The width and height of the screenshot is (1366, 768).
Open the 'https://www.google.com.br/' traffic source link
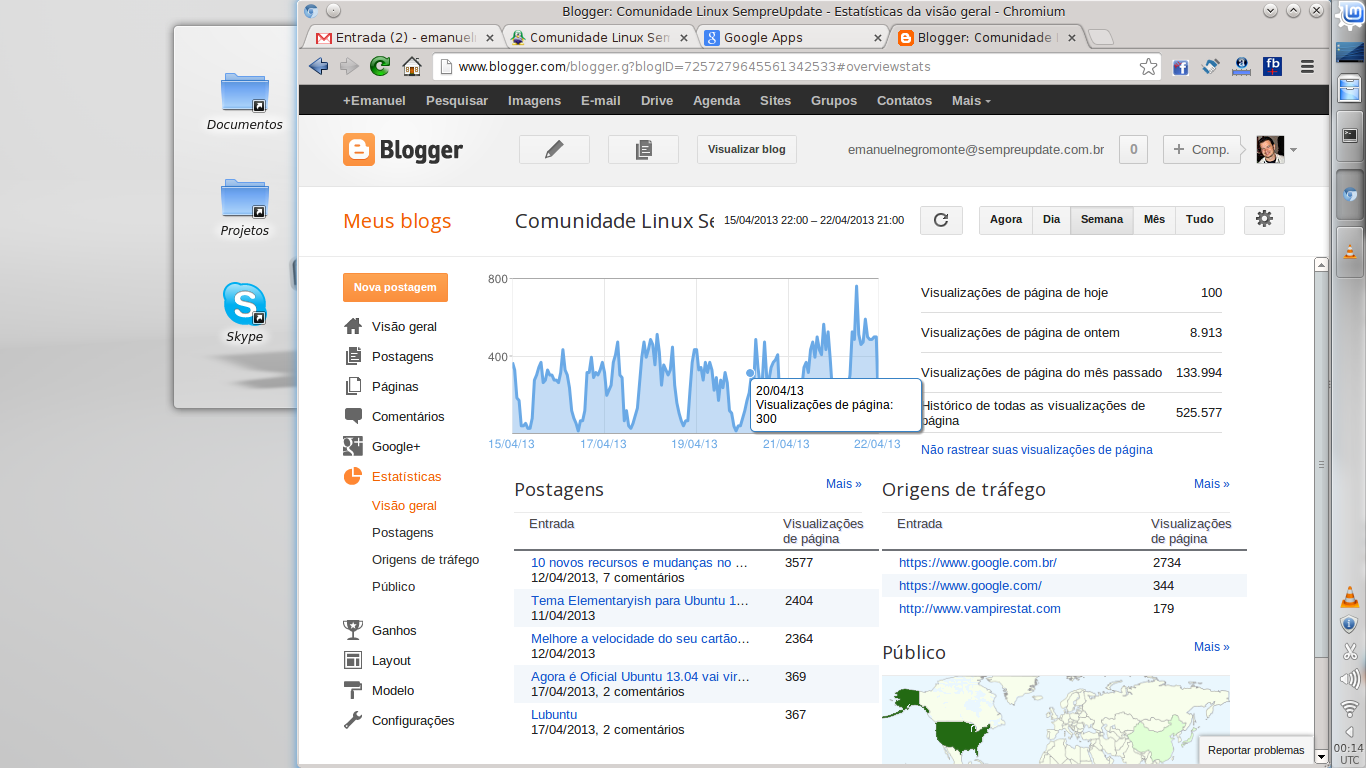pos(978,563)
